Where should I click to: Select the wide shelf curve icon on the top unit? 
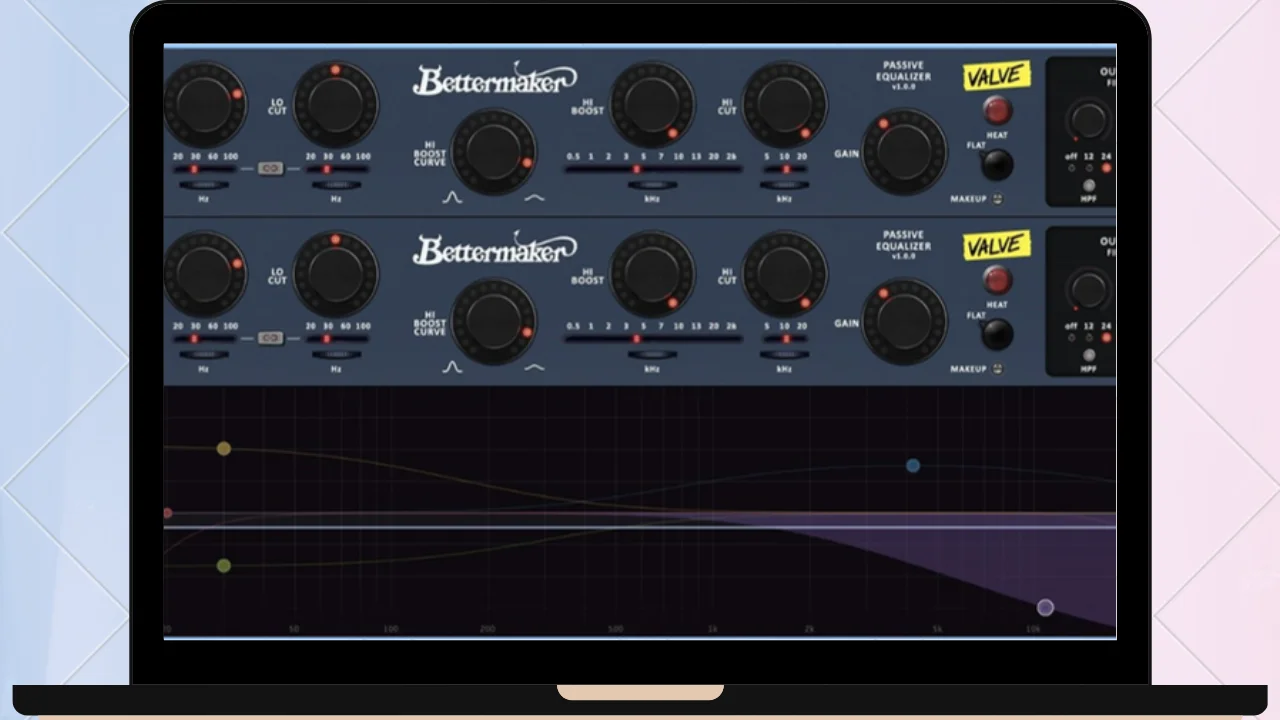[535, 197]
